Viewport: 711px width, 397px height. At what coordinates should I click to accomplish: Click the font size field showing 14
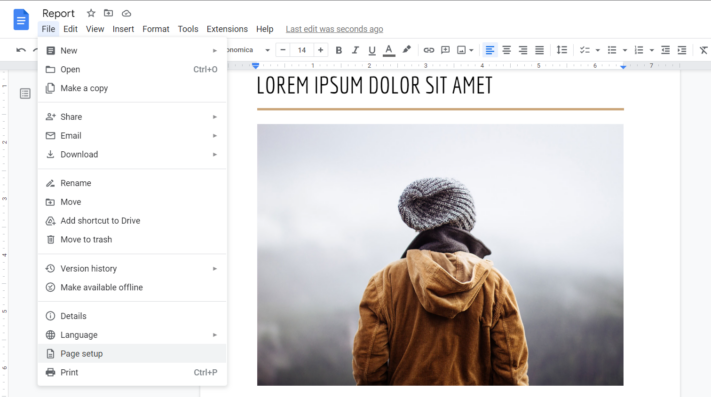[302, 50]
